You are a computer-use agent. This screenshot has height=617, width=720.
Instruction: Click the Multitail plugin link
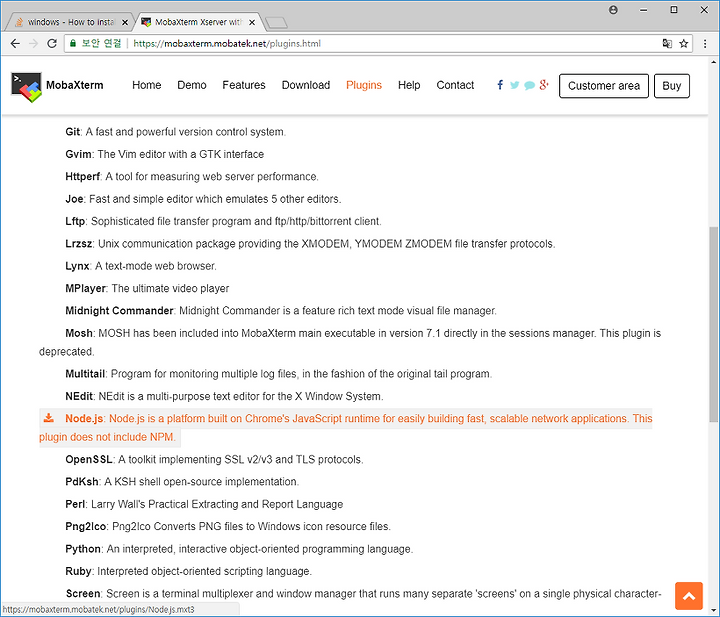[x=279, y=374]
